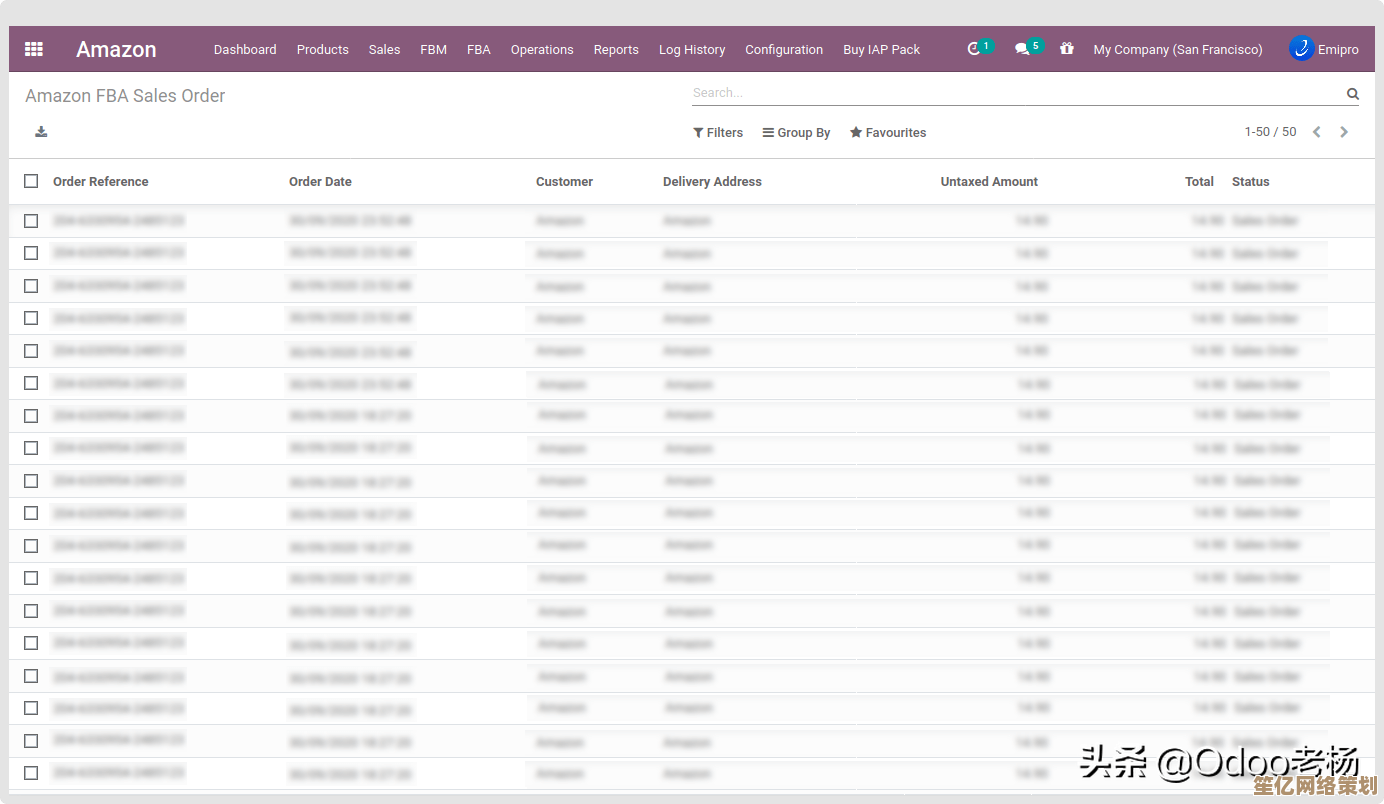This screenshot has height=804, width=1384.
Task: Go to the previous page arrow
Action: 1317,132
